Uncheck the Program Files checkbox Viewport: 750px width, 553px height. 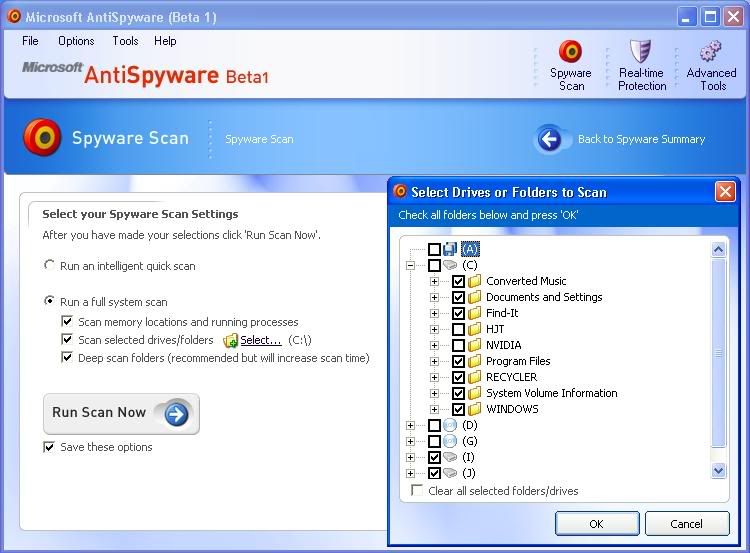tap(458, 361)
